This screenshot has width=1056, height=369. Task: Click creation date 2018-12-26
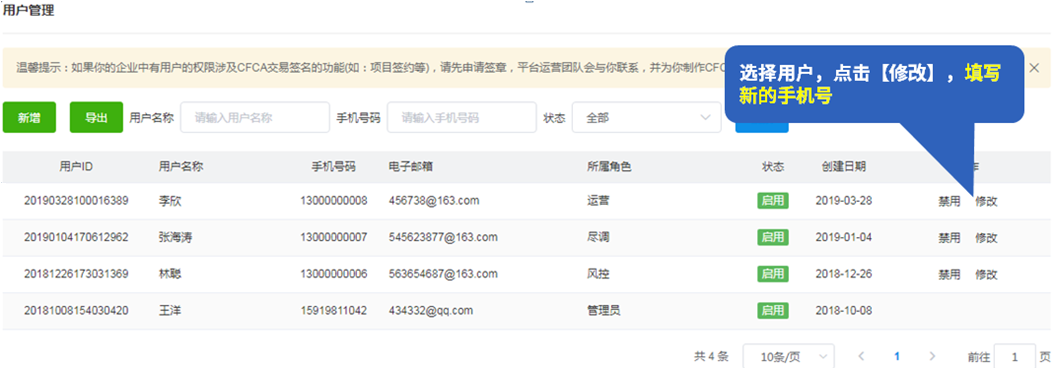tap(844, 273)
